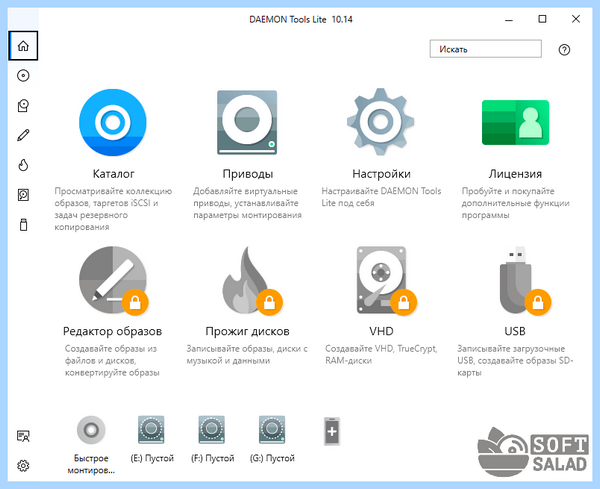This screenshot has width=600, height=489.
Task: Open the Редактор образов title
Action: [x=112, y=331]
